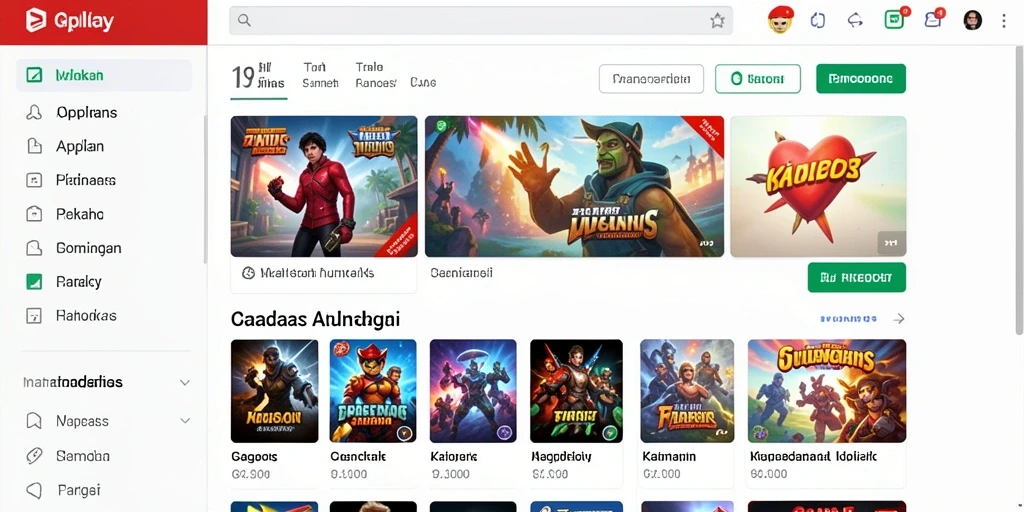Click the tag icon beside Samoba
Screen dimensions: 1024x512
pyautogui.click(x=34, y=456)
